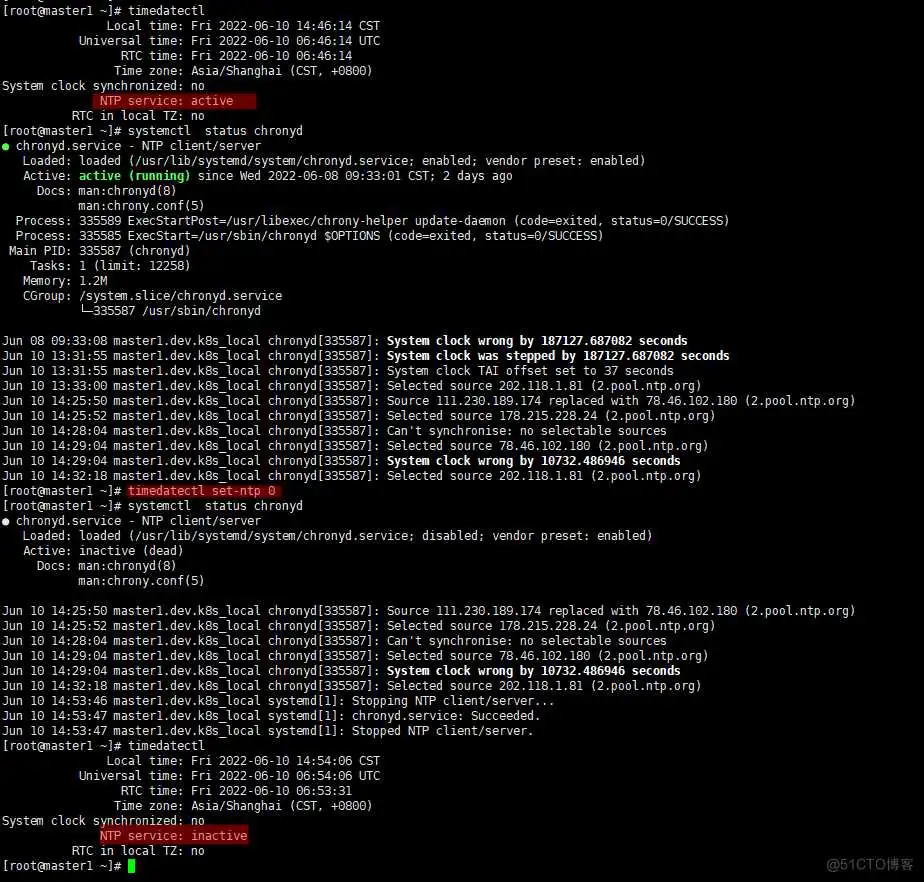The image size is (924, 882).
Task: Click the white status dot beside chronyd.service
Action: coord(7,521)
